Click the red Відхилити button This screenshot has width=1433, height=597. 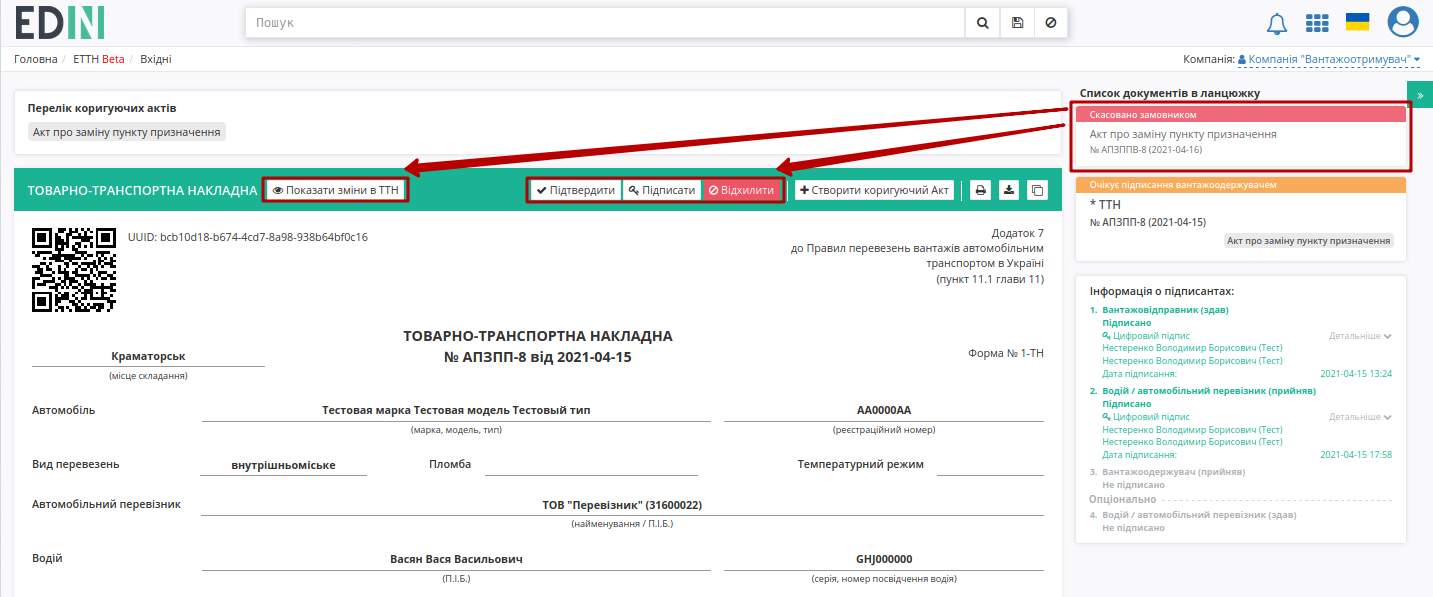741,190
